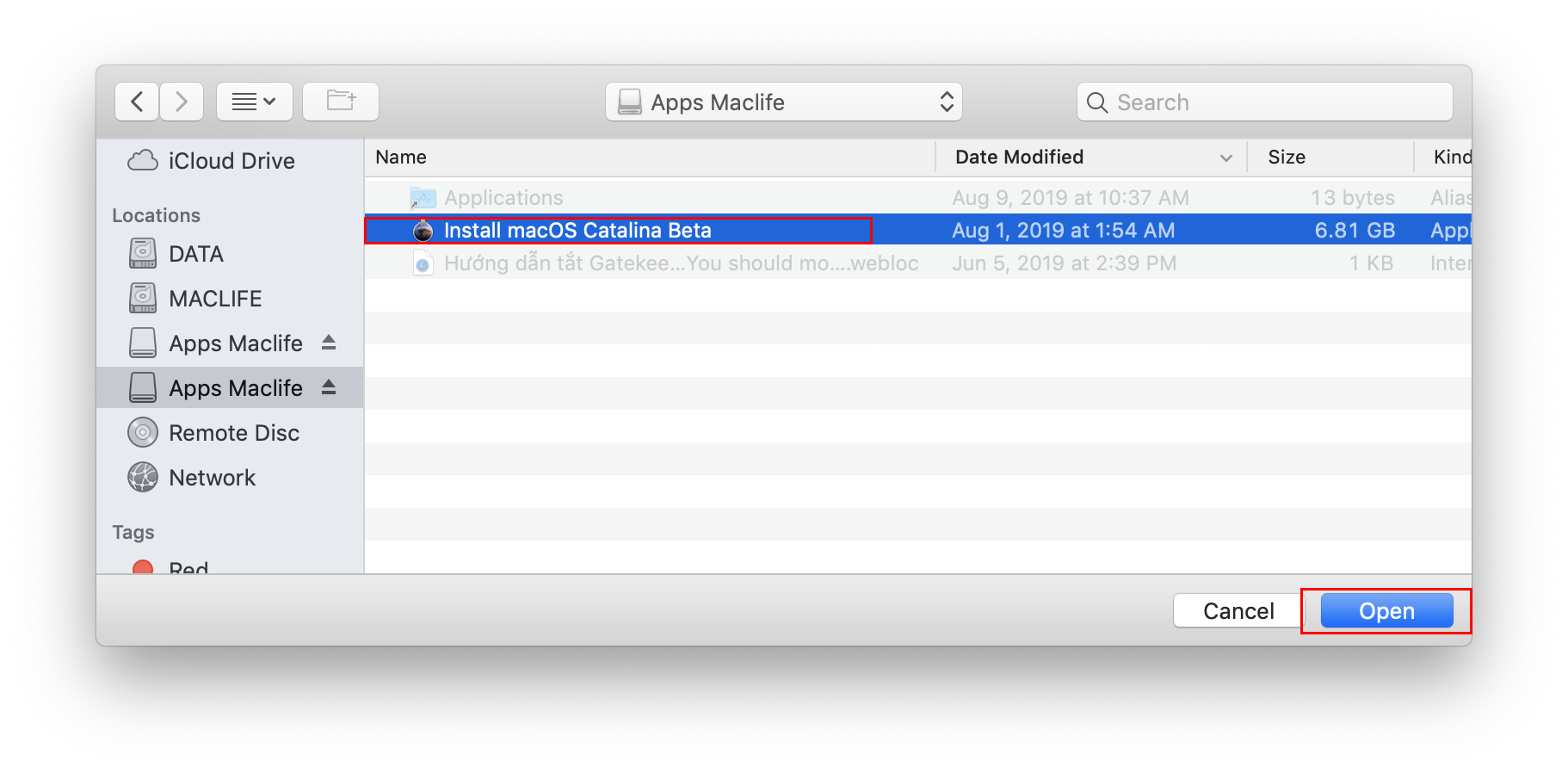Open iCloud Drive from the sidebar
The height and width of the screenshot is (773, 1568).
(231, 161)
